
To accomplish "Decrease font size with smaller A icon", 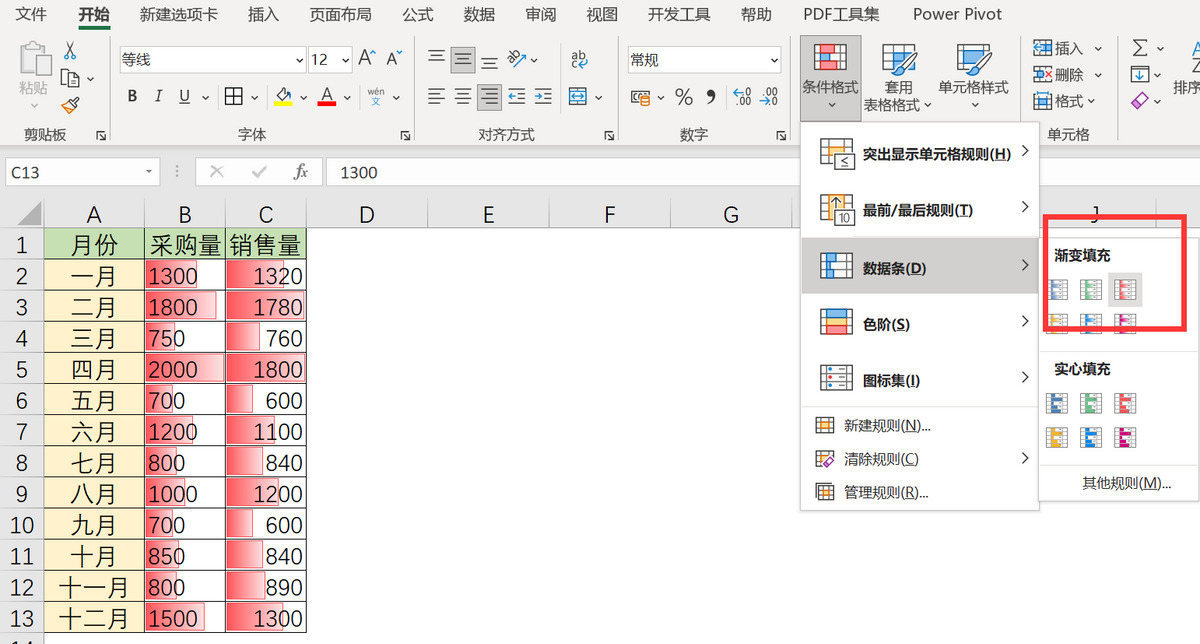I will click(394, 59).
